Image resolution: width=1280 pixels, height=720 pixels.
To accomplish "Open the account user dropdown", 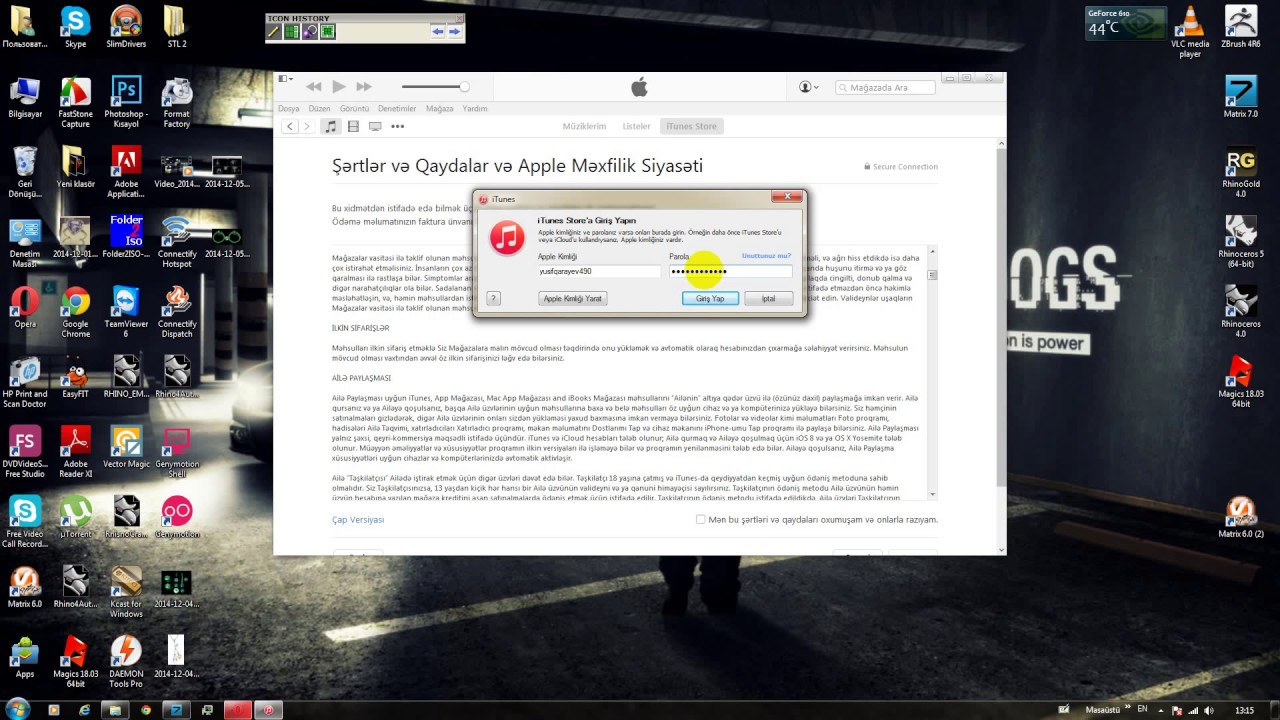I will 809,87.
